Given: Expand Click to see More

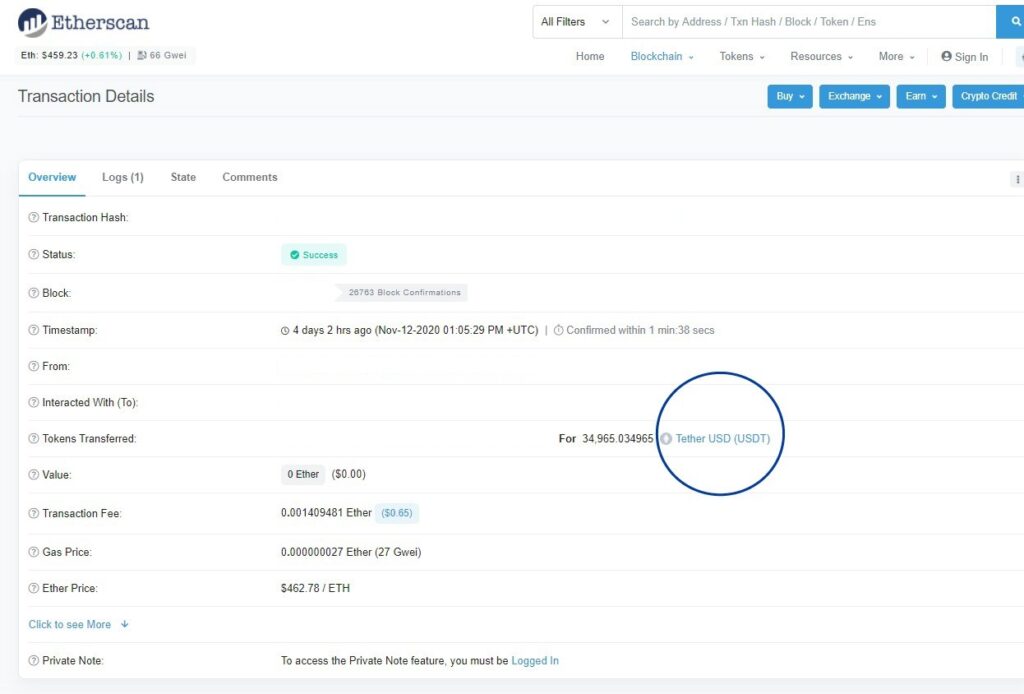Looking at the screenshot, I should pyautogui.click(x=78, y=625).
